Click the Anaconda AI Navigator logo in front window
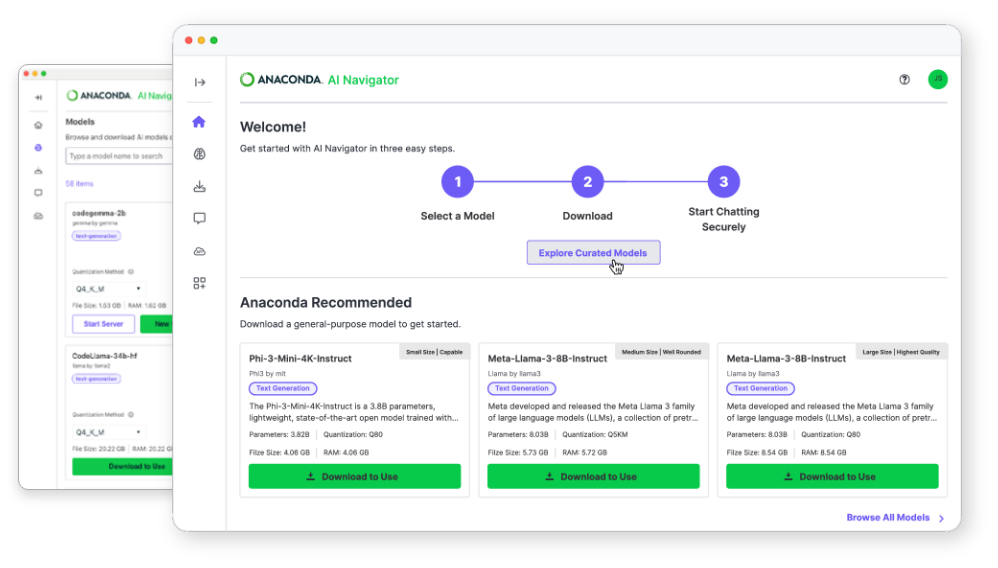 point(320,80)
